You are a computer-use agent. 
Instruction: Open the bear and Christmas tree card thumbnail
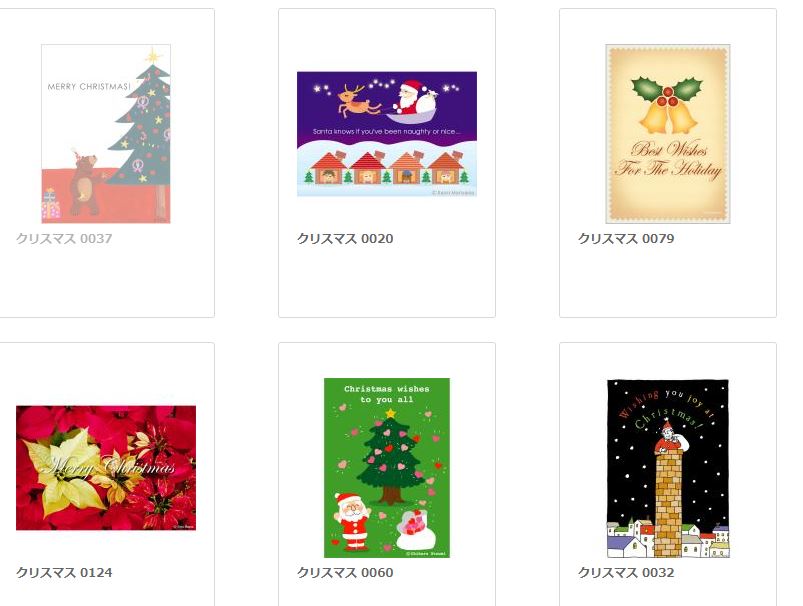pos(106,134)
